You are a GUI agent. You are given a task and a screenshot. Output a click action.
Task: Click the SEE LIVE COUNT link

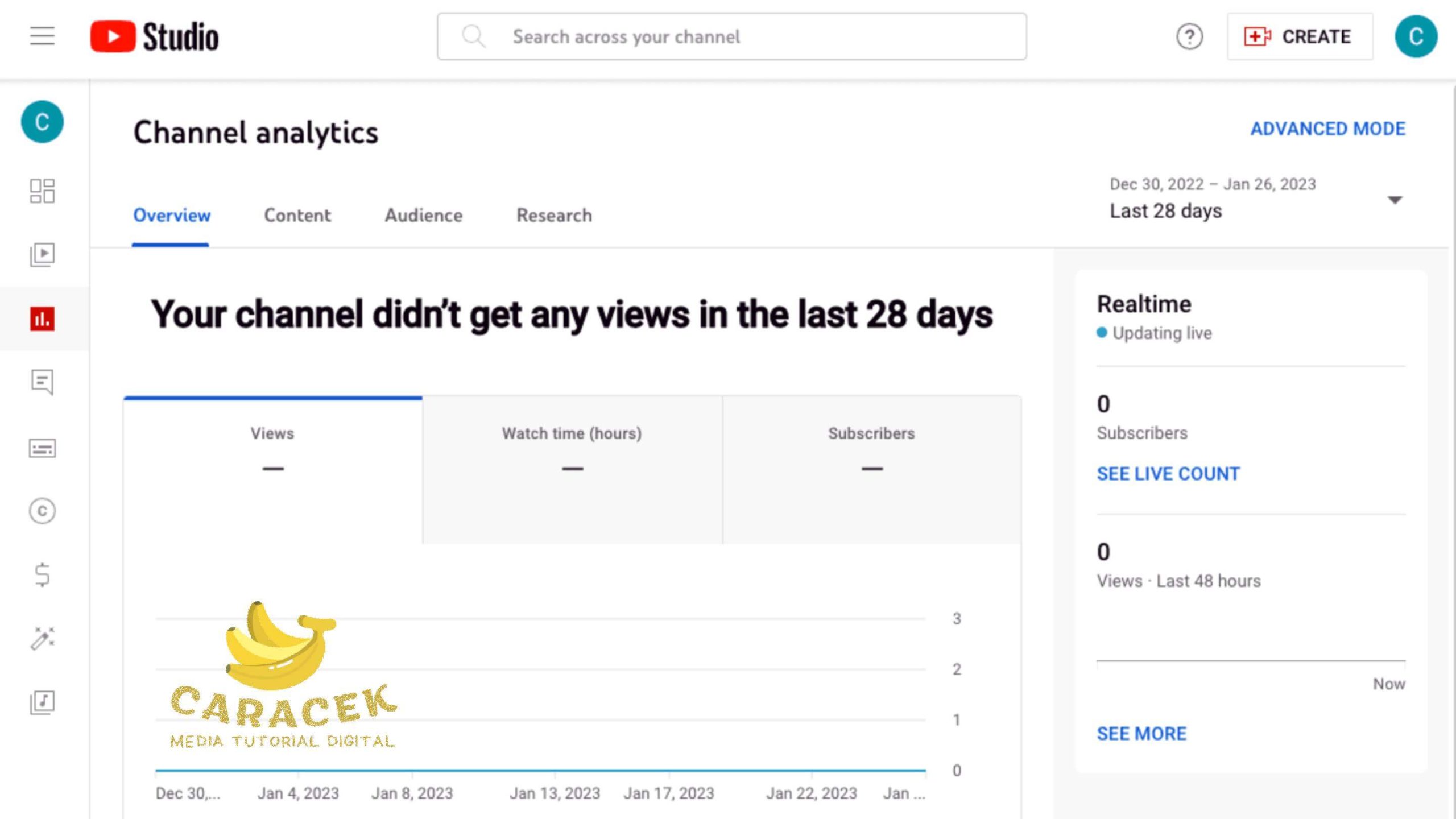1168,474
